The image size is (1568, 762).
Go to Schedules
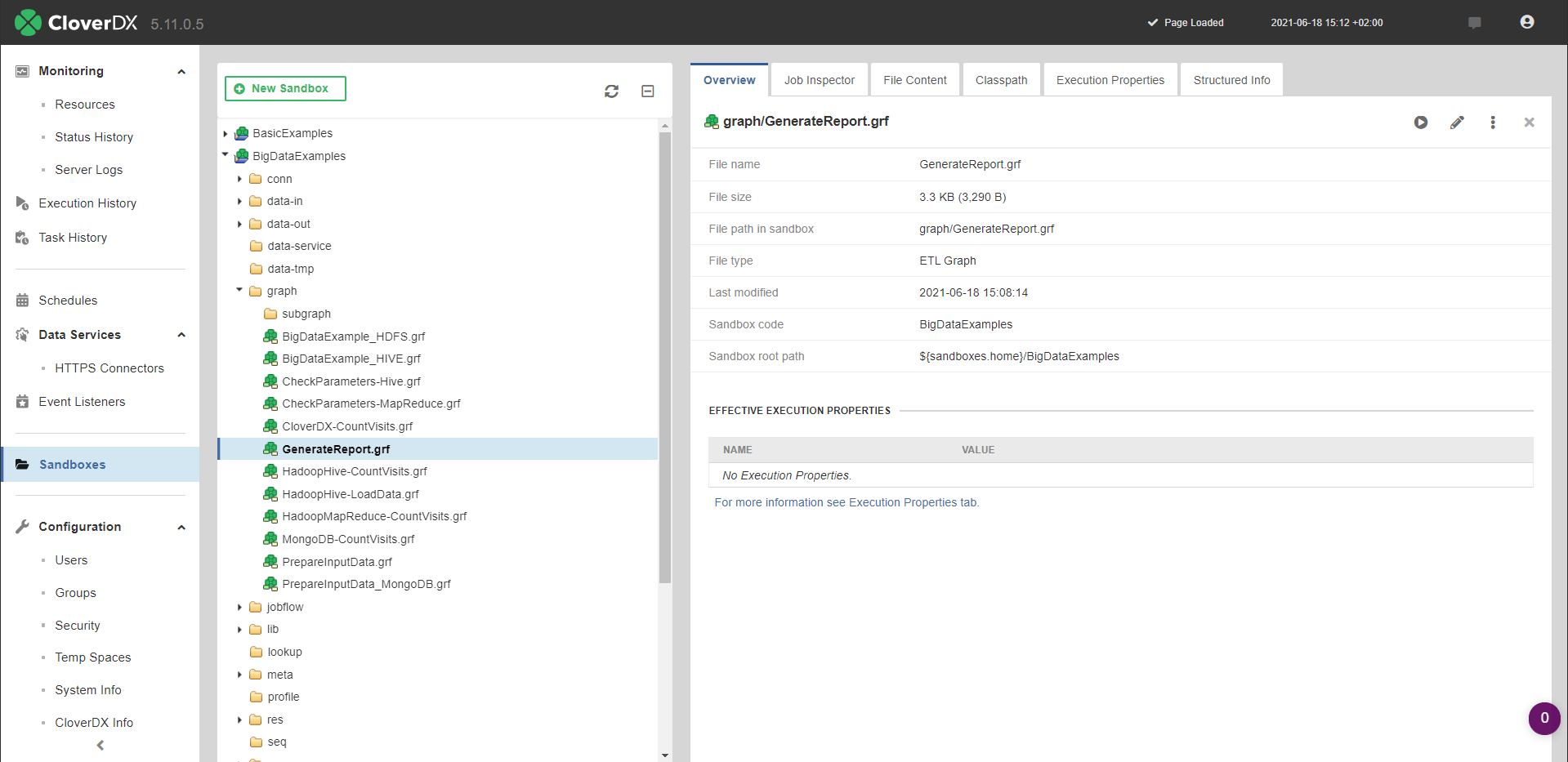point(68,301)
